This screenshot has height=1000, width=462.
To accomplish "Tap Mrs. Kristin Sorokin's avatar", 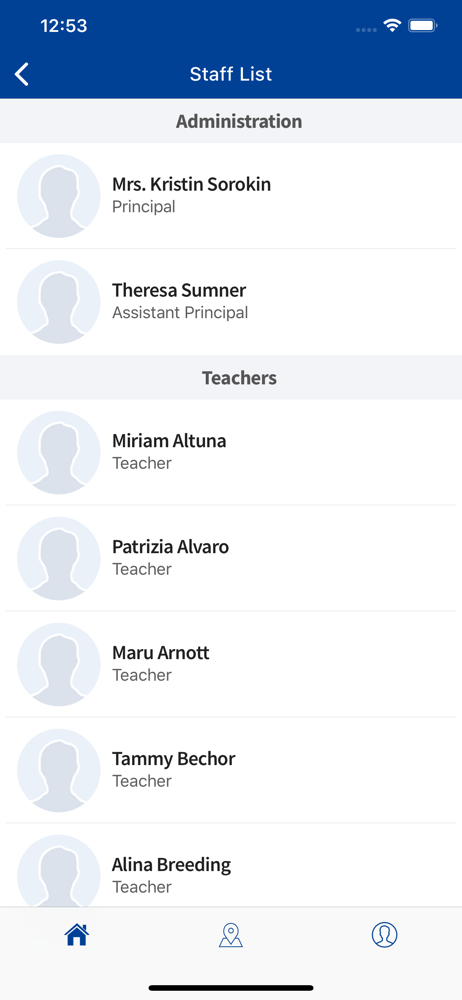I will click(59, 196).
